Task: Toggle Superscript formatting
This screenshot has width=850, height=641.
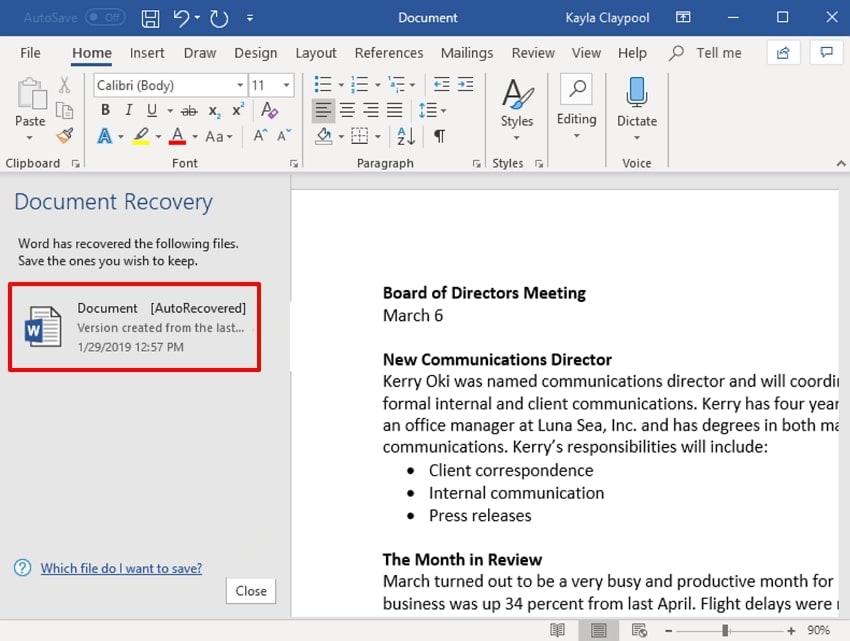Action: [x=236, y=110]
